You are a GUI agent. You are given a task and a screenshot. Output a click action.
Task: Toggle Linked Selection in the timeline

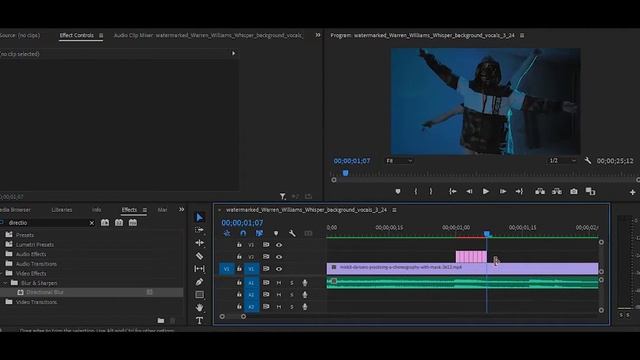point(259,233)
